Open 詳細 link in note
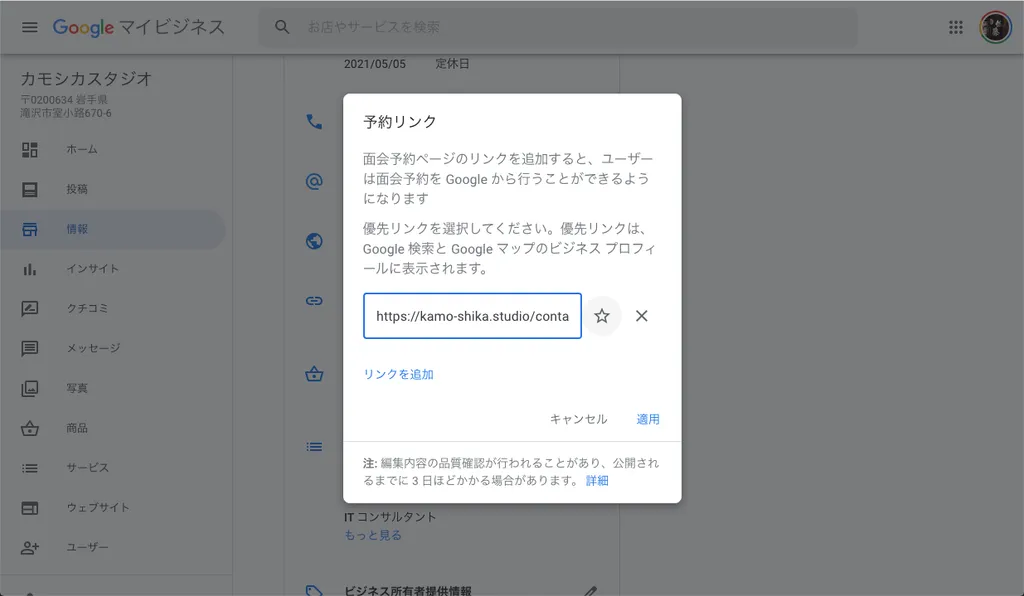The image size is (1024, 596). (597, 481)
